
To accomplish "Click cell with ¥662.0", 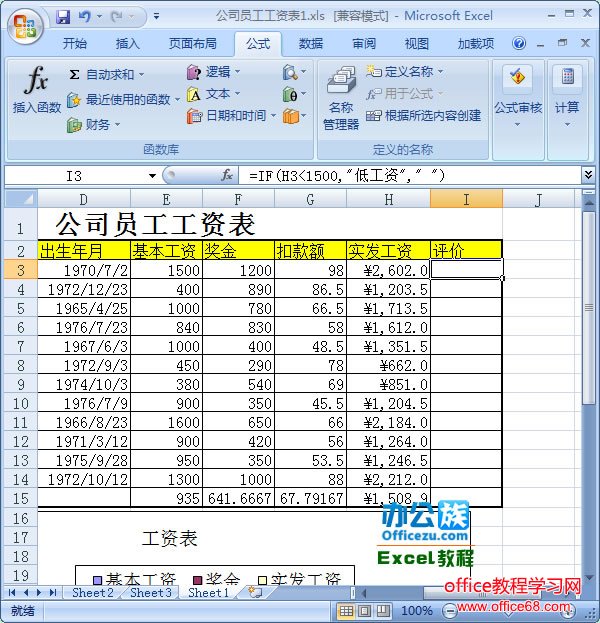I will coord(388,366).
